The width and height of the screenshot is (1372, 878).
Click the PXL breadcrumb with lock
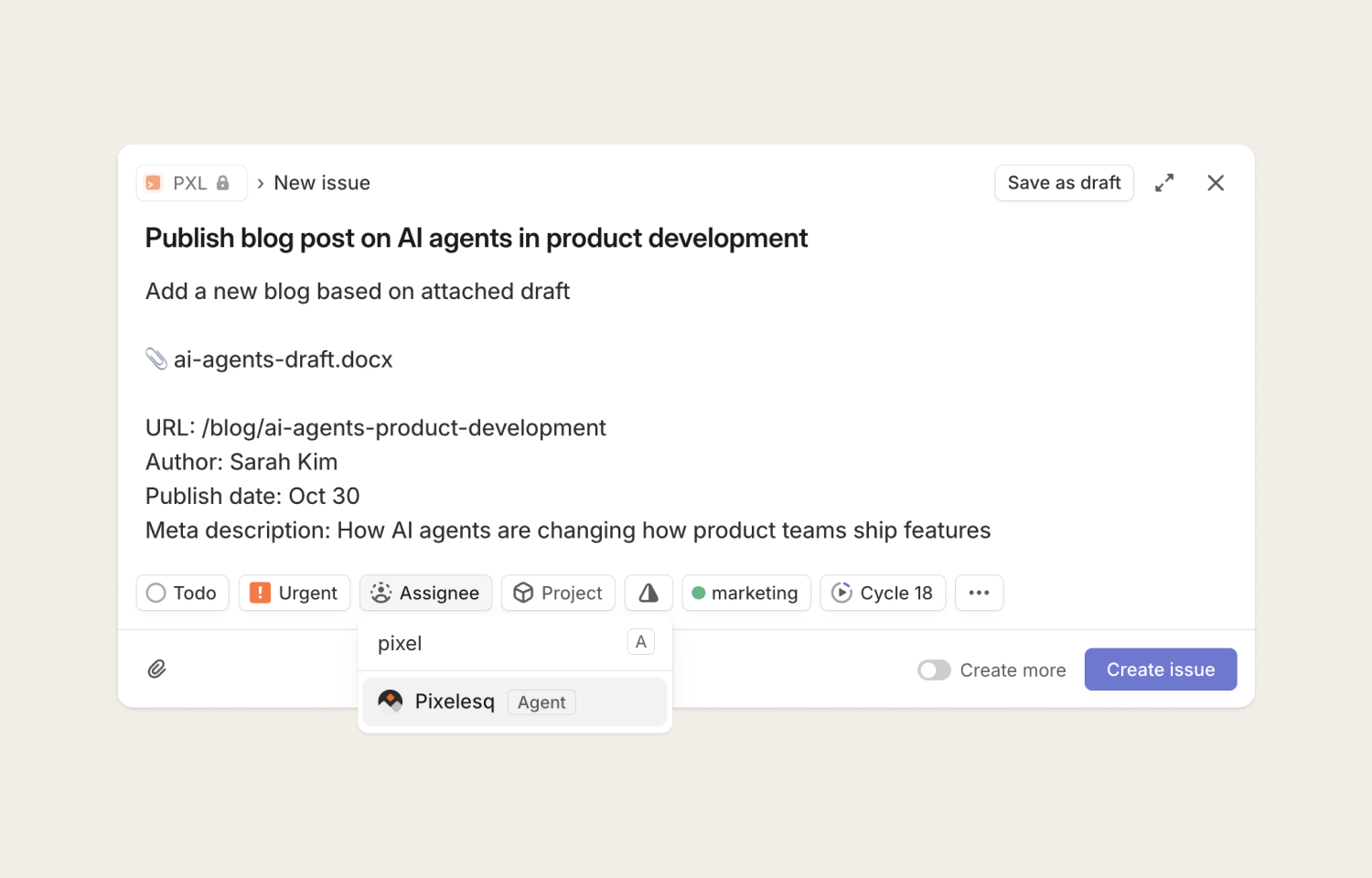(x=191, y=183)
